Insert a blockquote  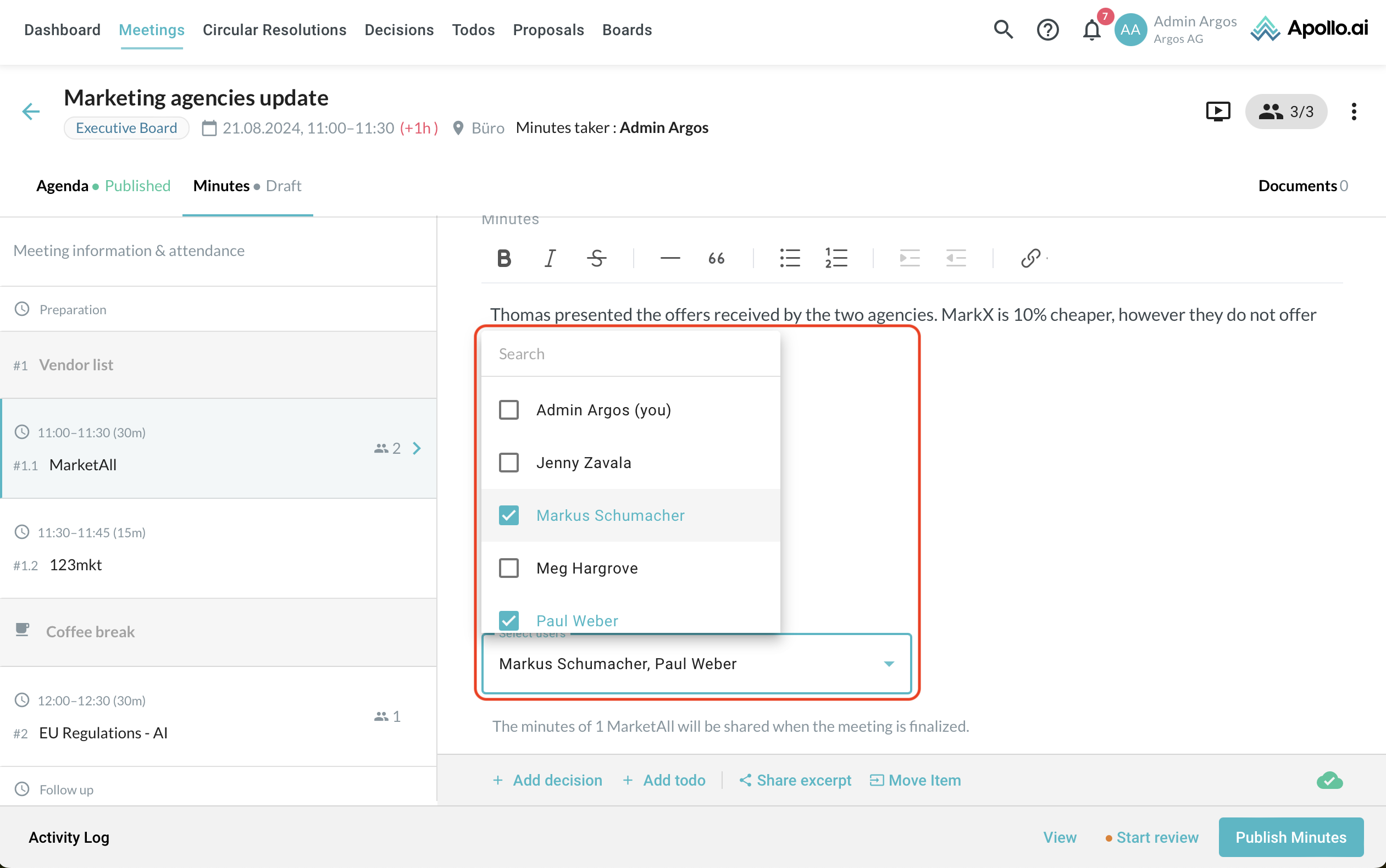[716, 258]
